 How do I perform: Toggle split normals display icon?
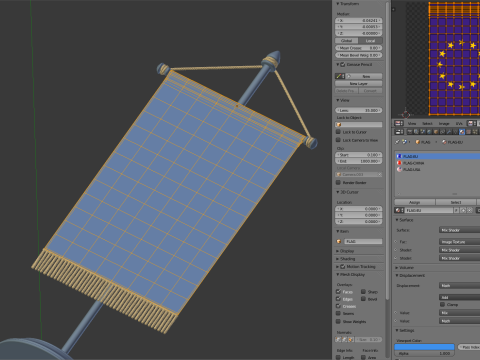[345, 340]
